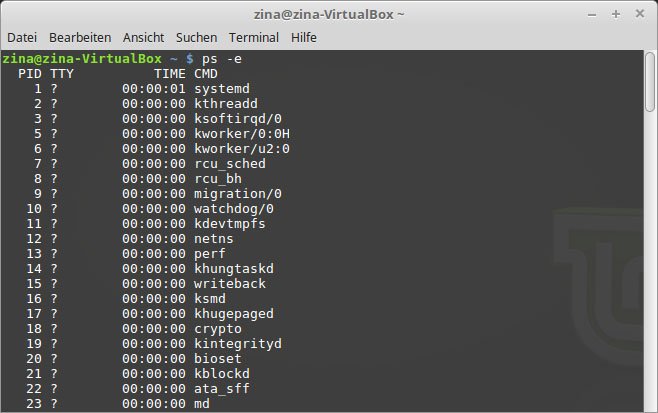
Task: Open the Suchen menu
Action: point(196,37)
